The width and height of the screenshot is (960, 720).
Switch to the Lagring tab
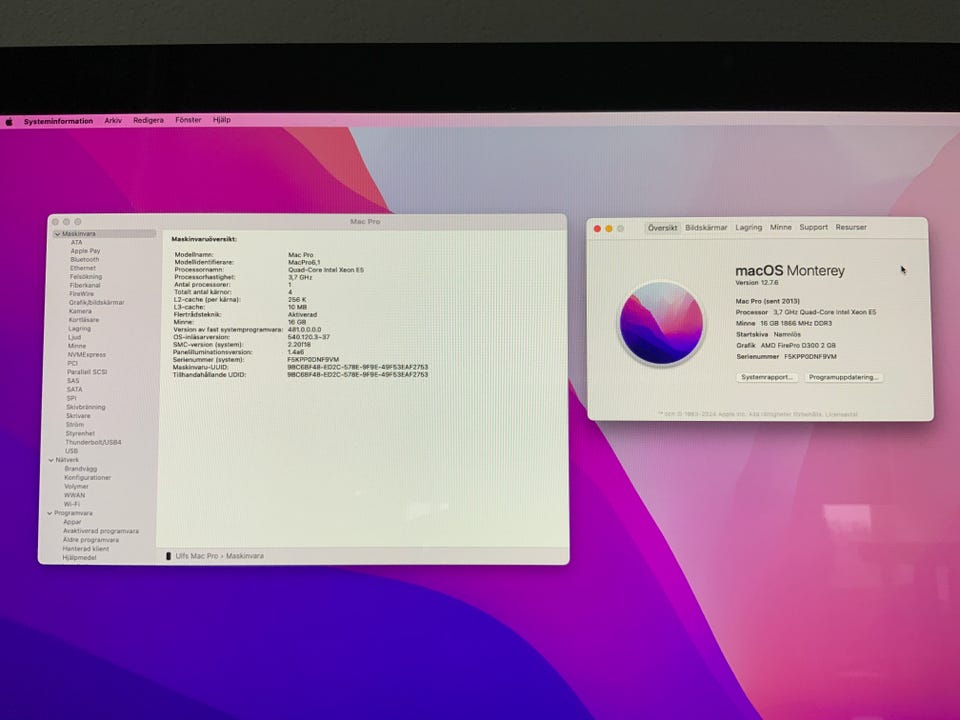(748, 228)
